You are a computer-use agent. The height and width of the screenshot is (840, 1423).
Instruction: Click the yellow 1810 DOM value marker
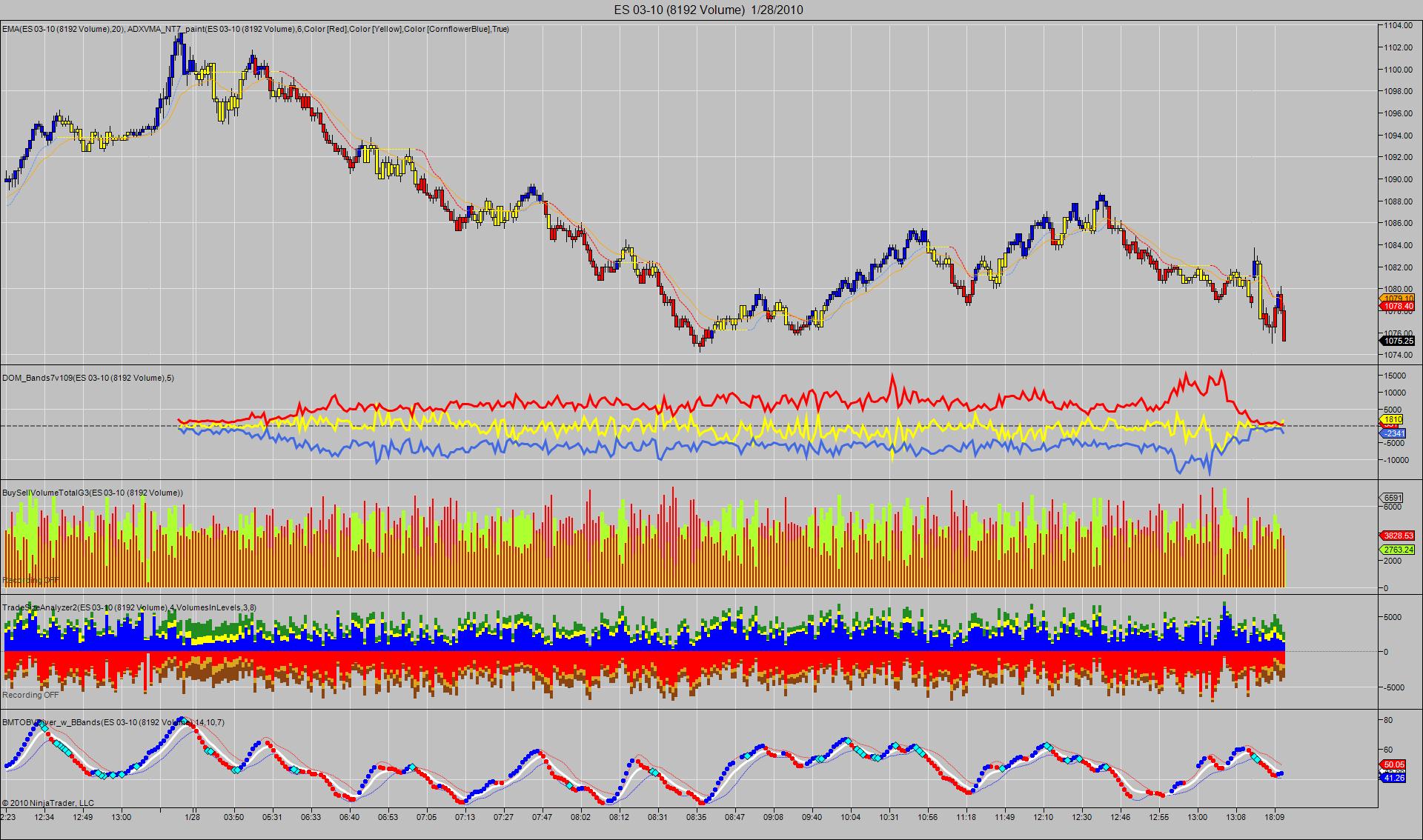(1393, 419)
